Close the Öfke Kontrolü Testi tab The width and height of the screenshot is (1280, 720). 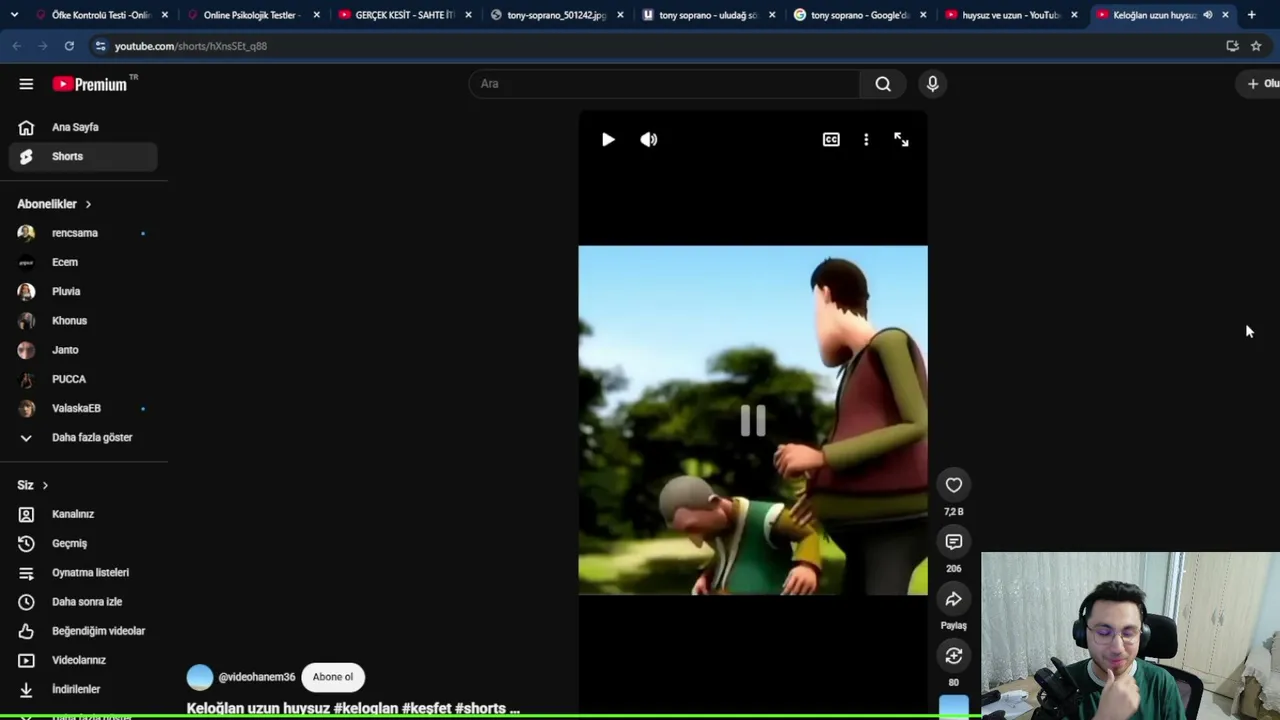coord(165,15)
